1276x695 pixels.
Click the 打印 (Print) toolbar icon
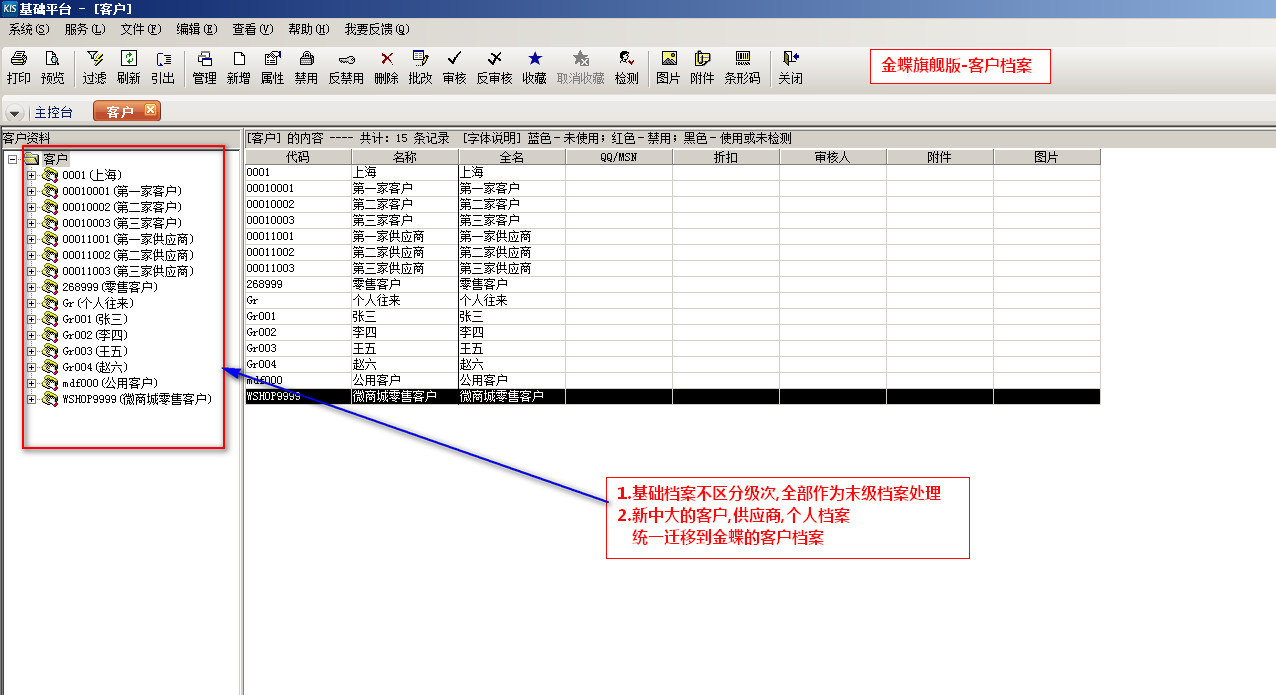(x=18, y=67)
